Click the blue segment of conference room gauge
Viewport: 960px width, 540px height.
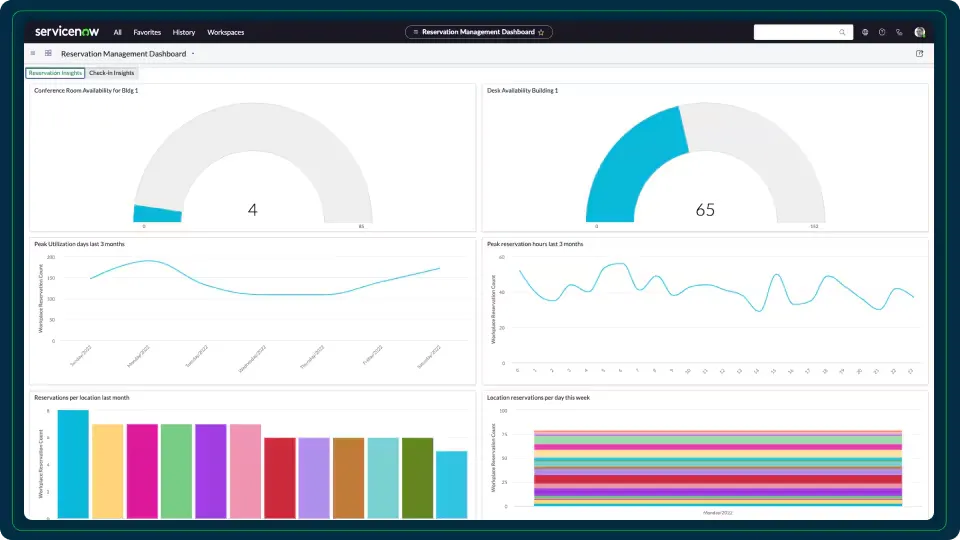[157, 214]
